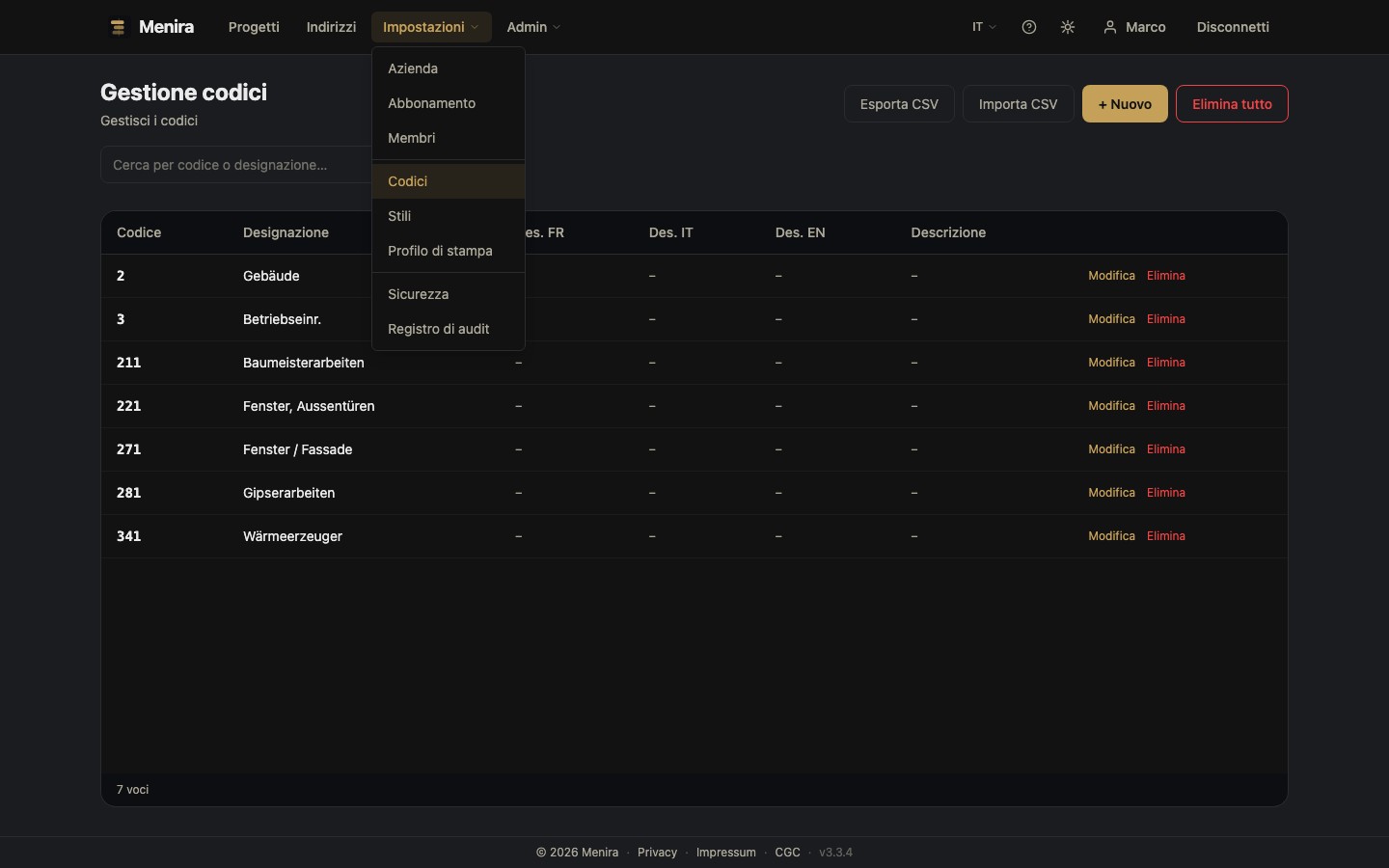This screenshot has width=1389, height=868.
Task: Delete the Gebäude row via Elimina
Action: (1166, 276)
